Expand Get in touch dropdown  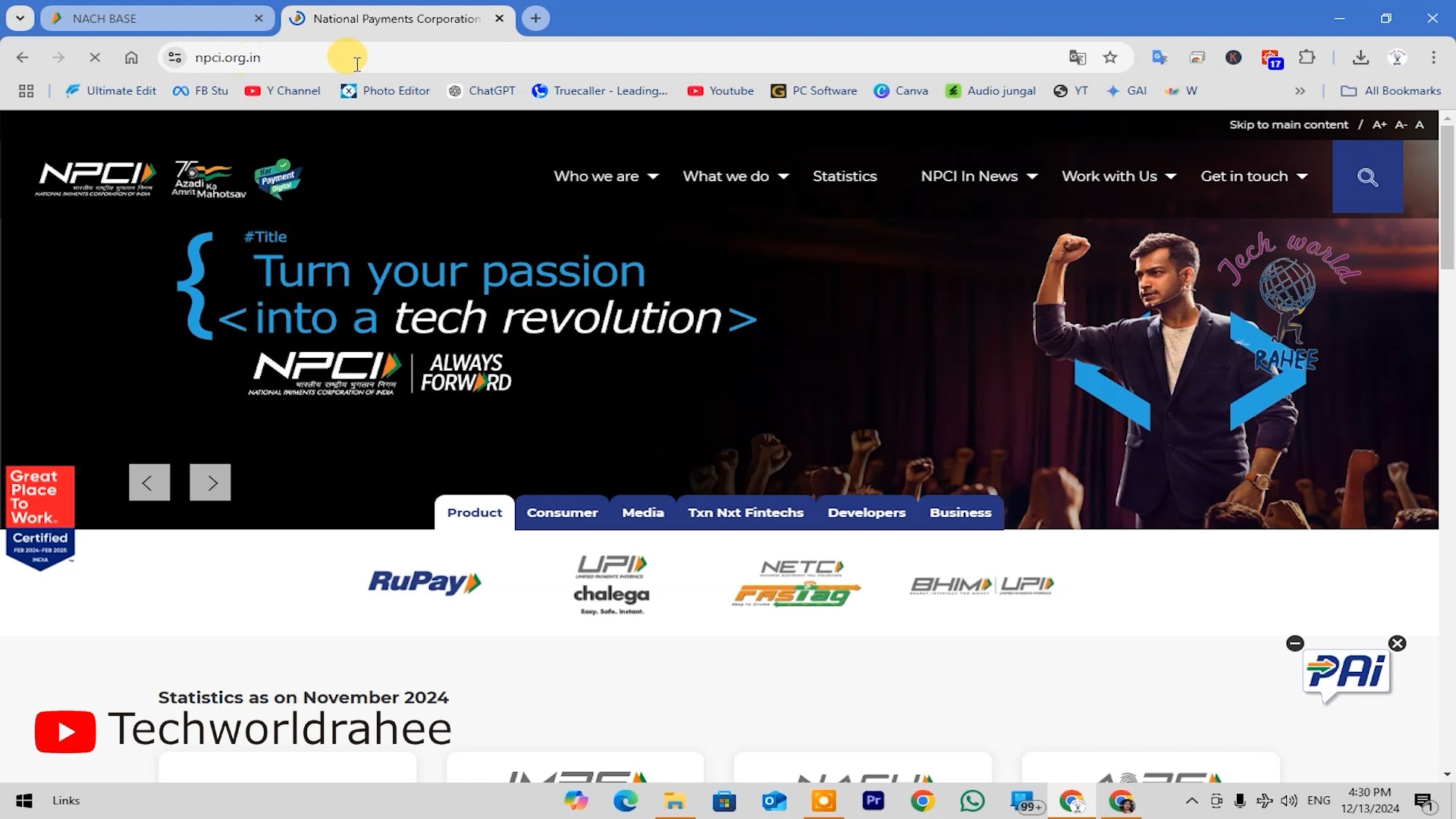tap(1254, 177)
